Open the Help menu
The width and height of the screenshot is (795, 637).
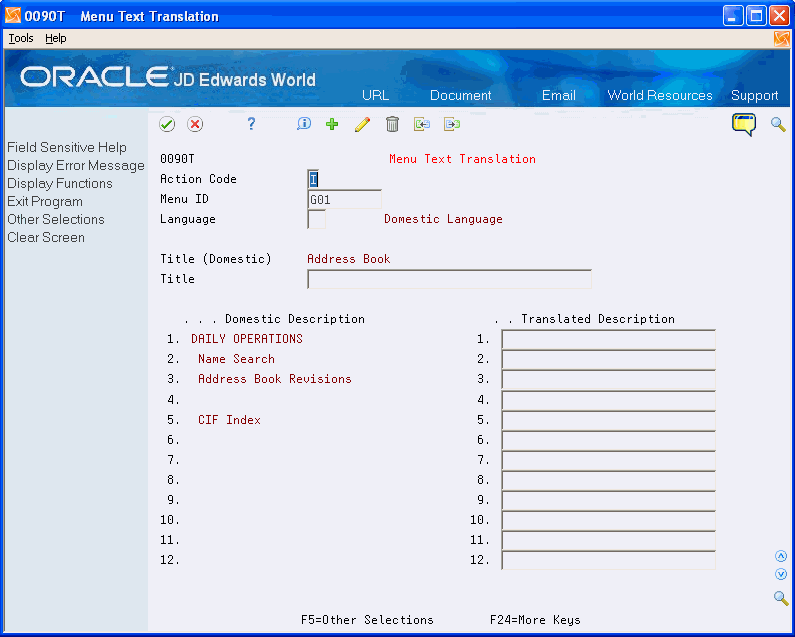56,39
